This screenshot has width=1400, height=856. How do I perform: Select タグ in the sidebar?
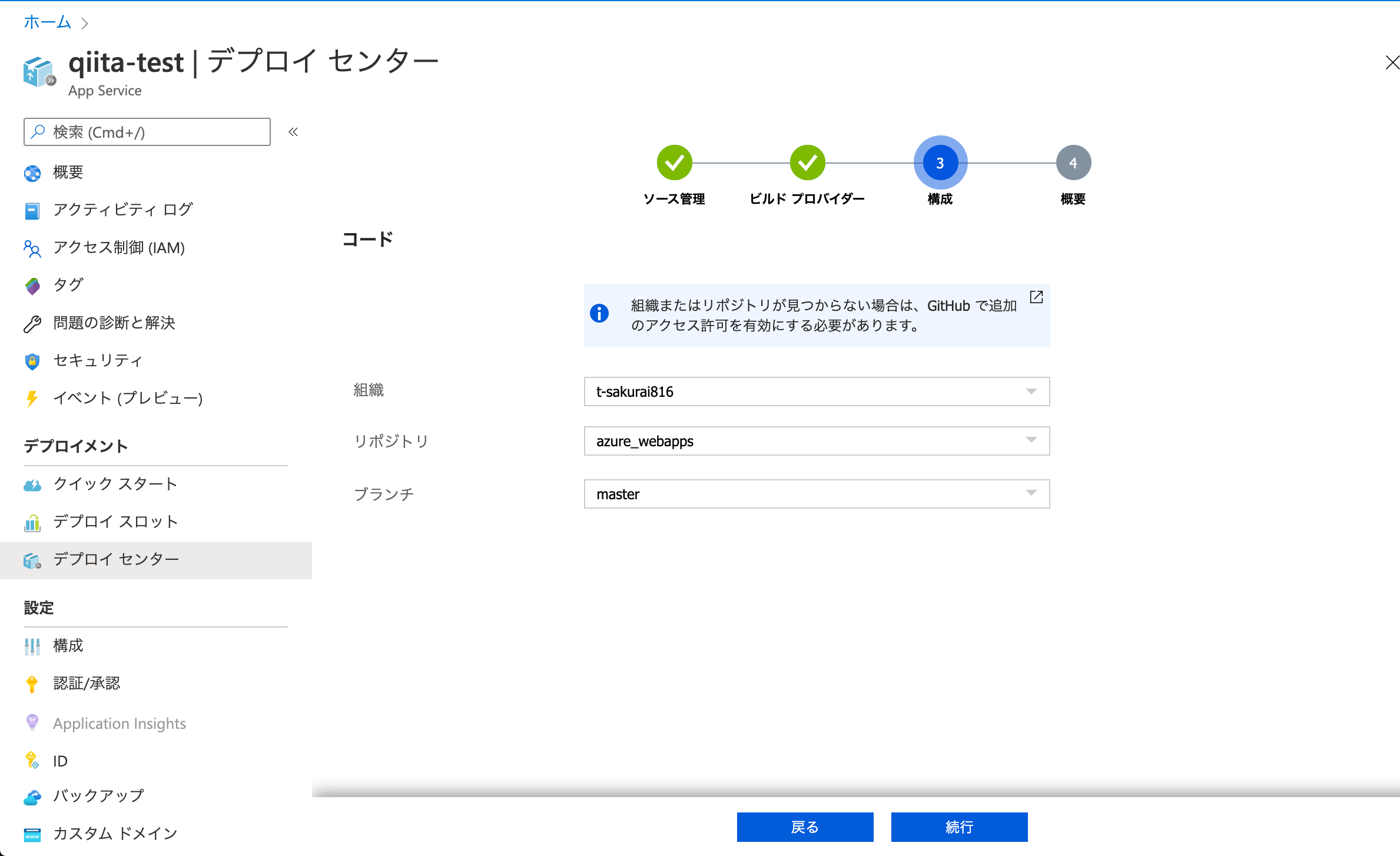68,285
